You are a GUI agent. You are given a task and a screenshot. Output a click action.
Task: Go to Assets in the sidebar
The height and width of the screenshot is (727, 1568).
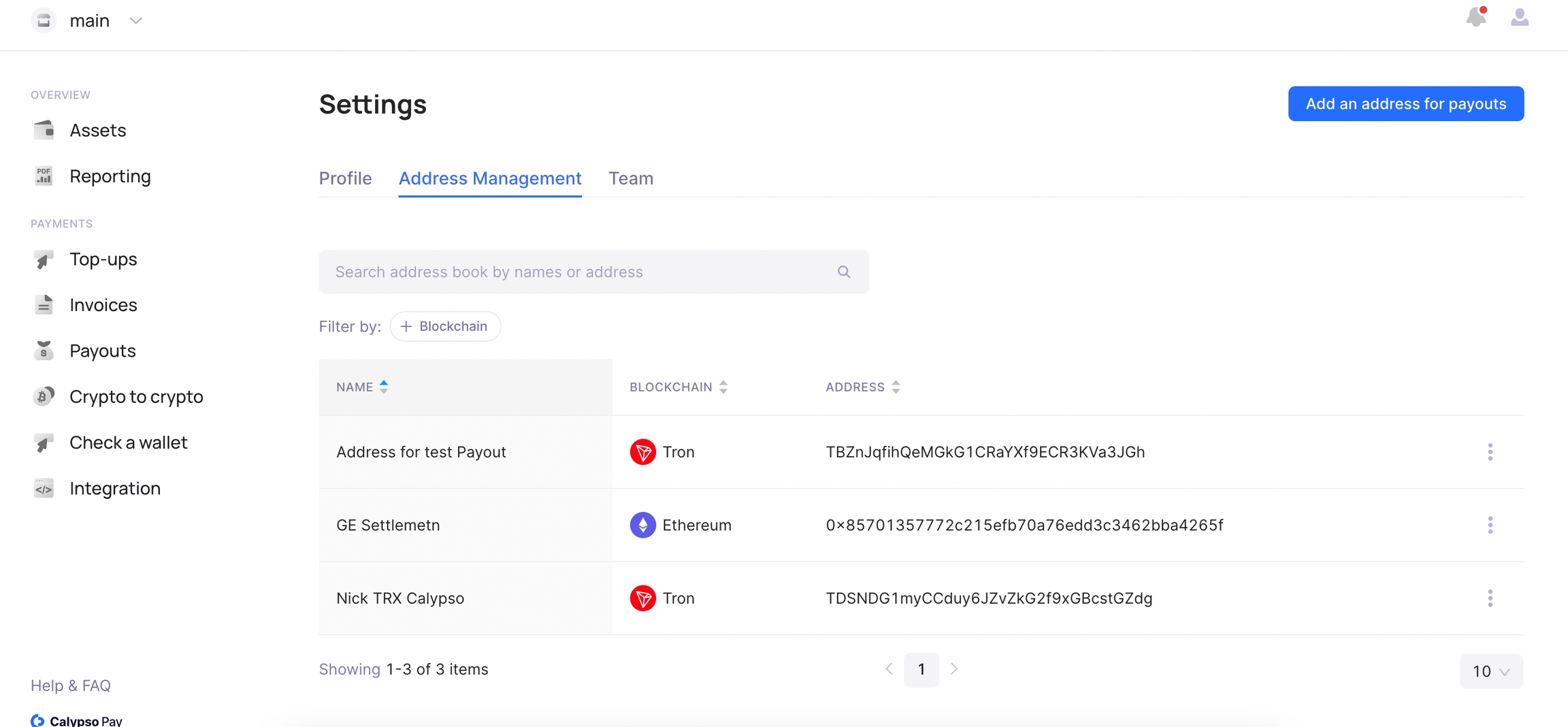click(97, 130)
